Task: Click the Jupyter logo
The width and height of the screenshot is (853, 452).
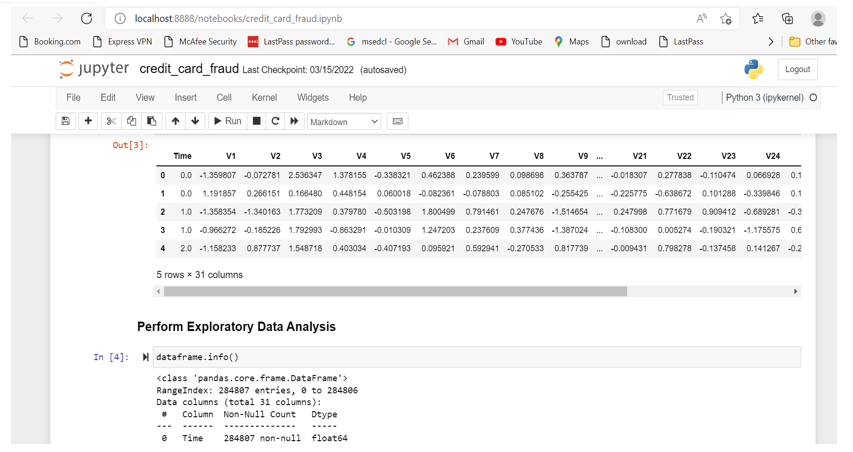Action: [x=94, y=69]
